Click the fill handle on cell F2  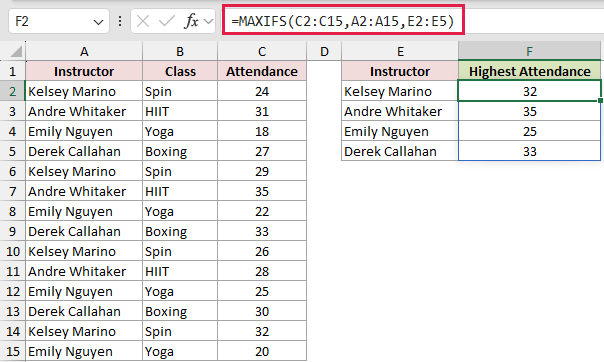point(600,101)
